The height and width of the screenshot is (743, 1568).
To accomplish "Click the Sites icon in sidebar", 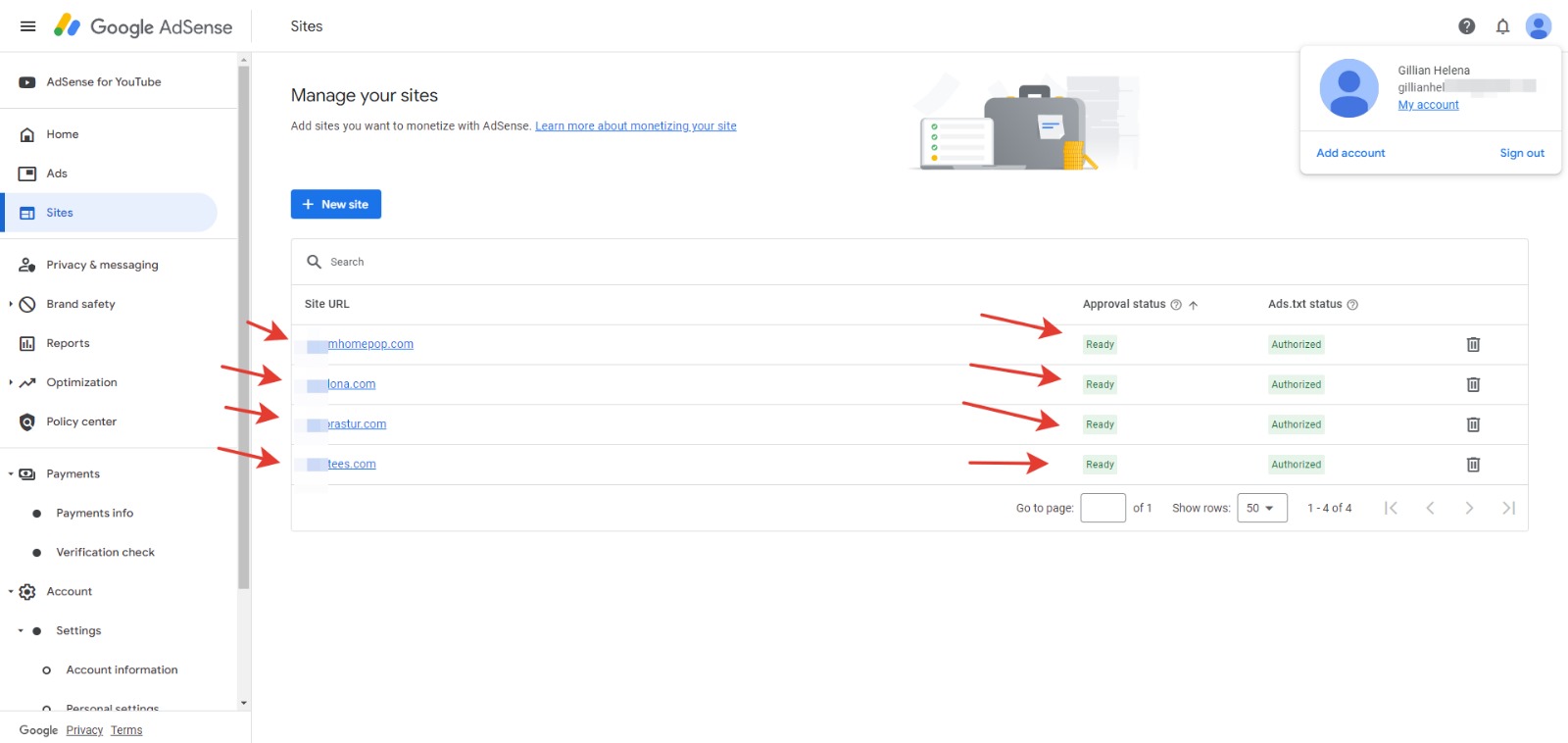I will pyautogui.click(x=27, y=213).
